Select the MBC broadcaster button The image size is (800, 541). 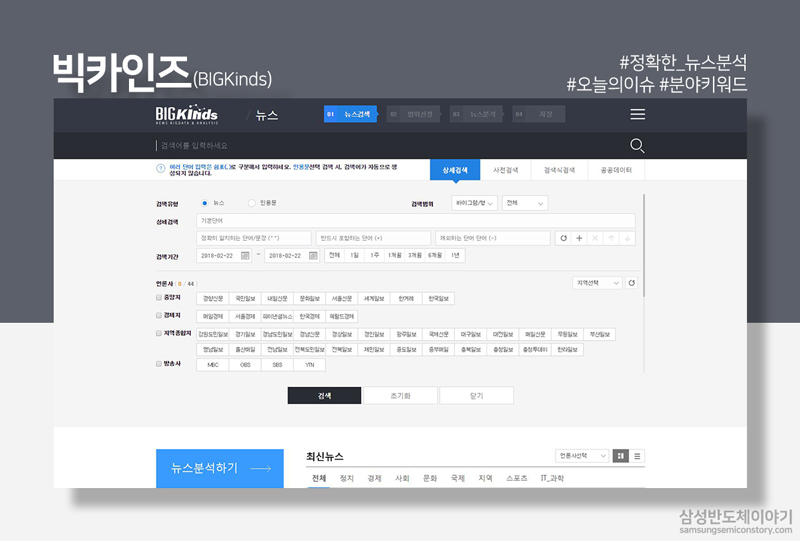[x=213, y=365]
